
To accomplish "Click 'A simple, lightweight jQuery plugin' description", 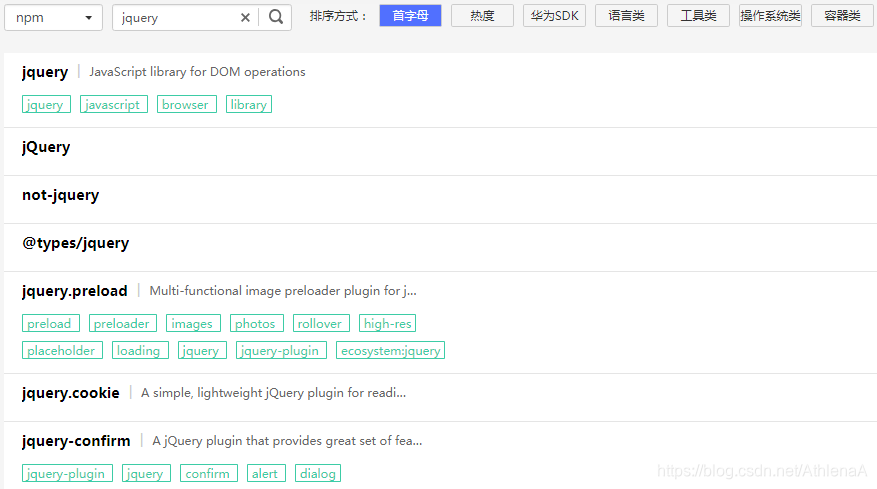I will [274, 393].
